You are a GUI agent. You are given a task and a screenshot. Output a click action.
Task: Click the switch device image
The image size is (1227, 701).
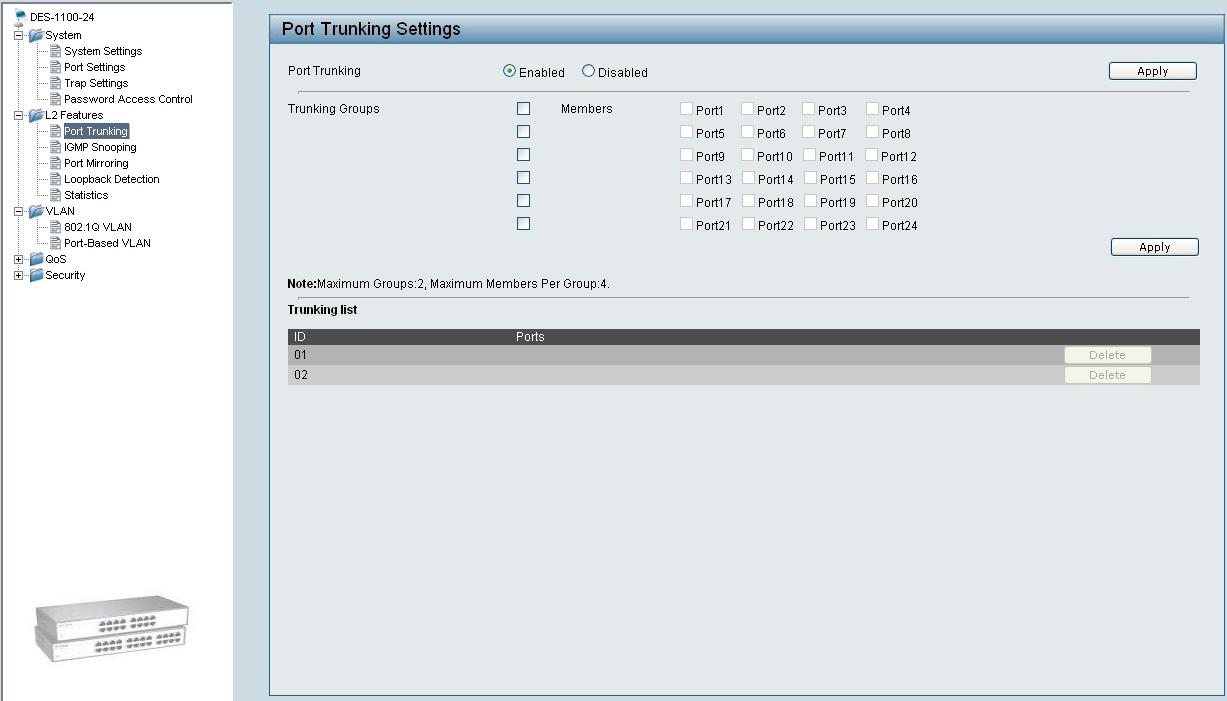click(x=112, y=627)
